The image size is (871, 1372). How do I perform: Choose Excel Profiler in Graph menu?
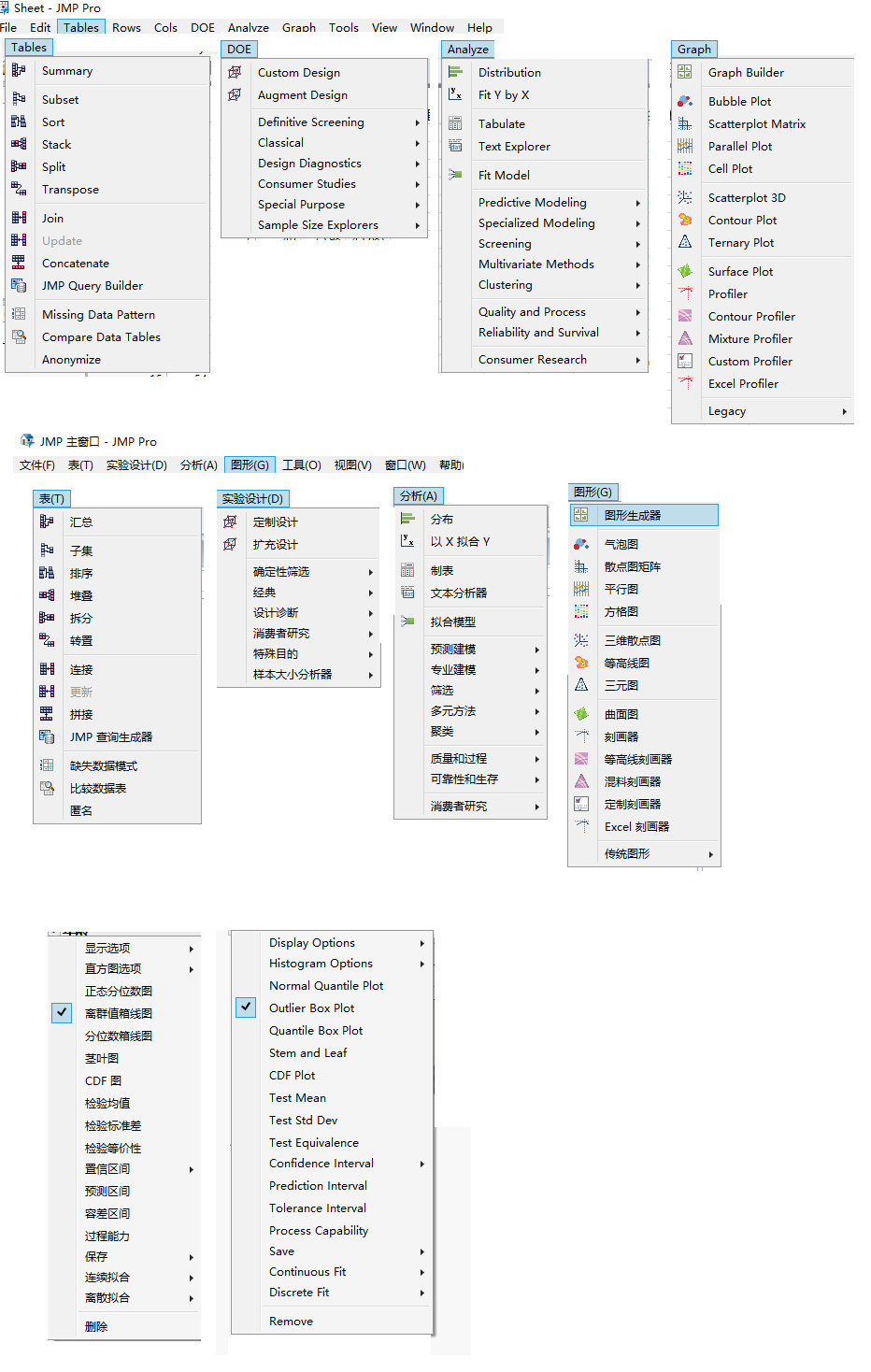[743, 383]
